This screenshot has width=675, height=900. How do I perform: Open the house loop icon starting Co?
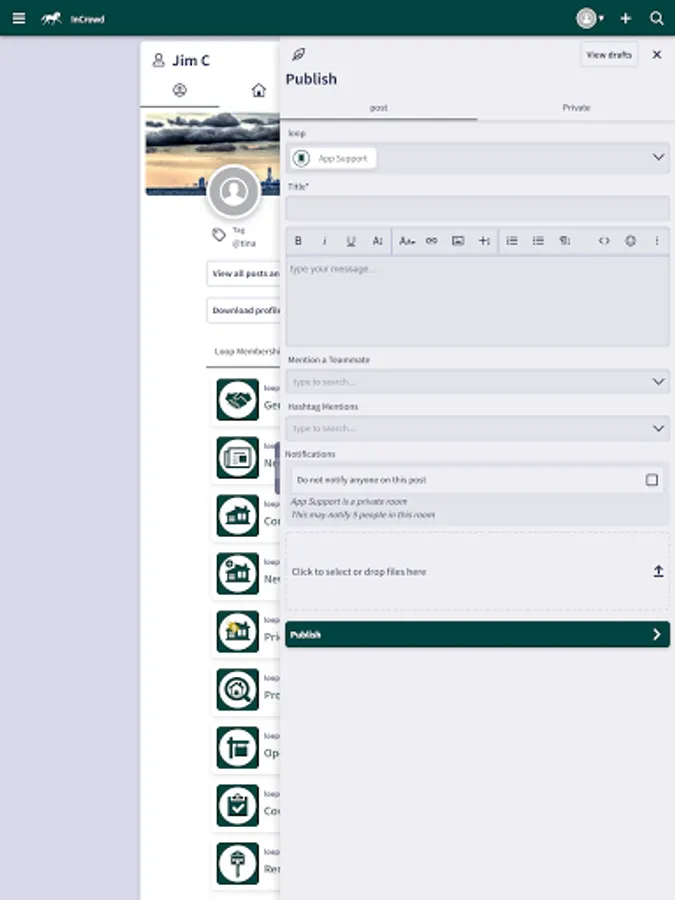(x=238, y=515)
